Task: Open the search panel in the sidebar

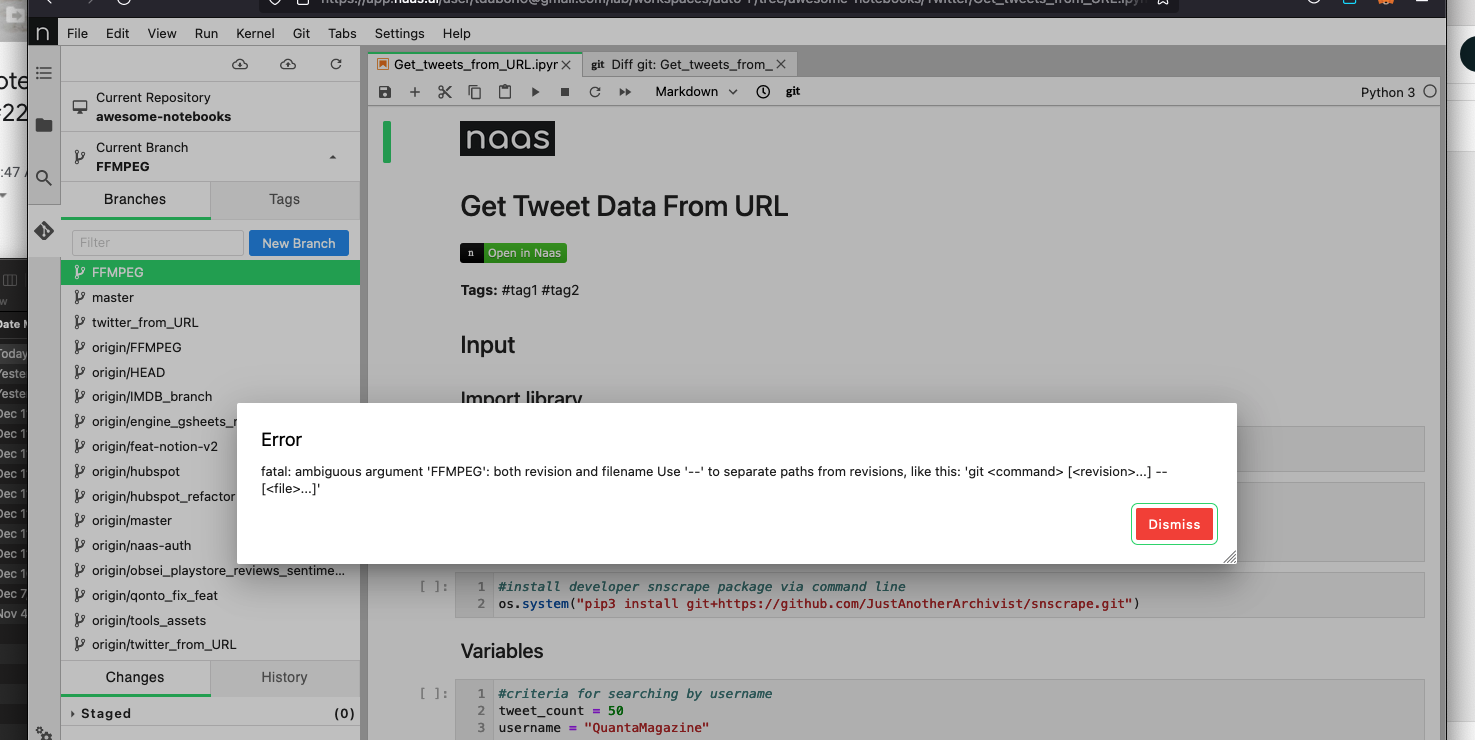Action: point(43,177)
